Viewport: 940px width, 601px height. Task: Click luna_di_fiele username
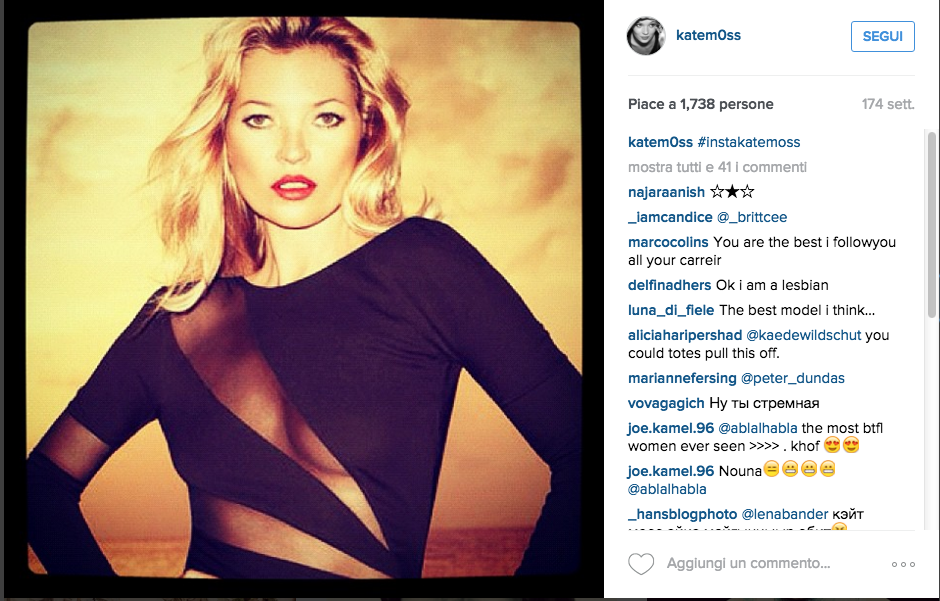(x=671, y=310)
